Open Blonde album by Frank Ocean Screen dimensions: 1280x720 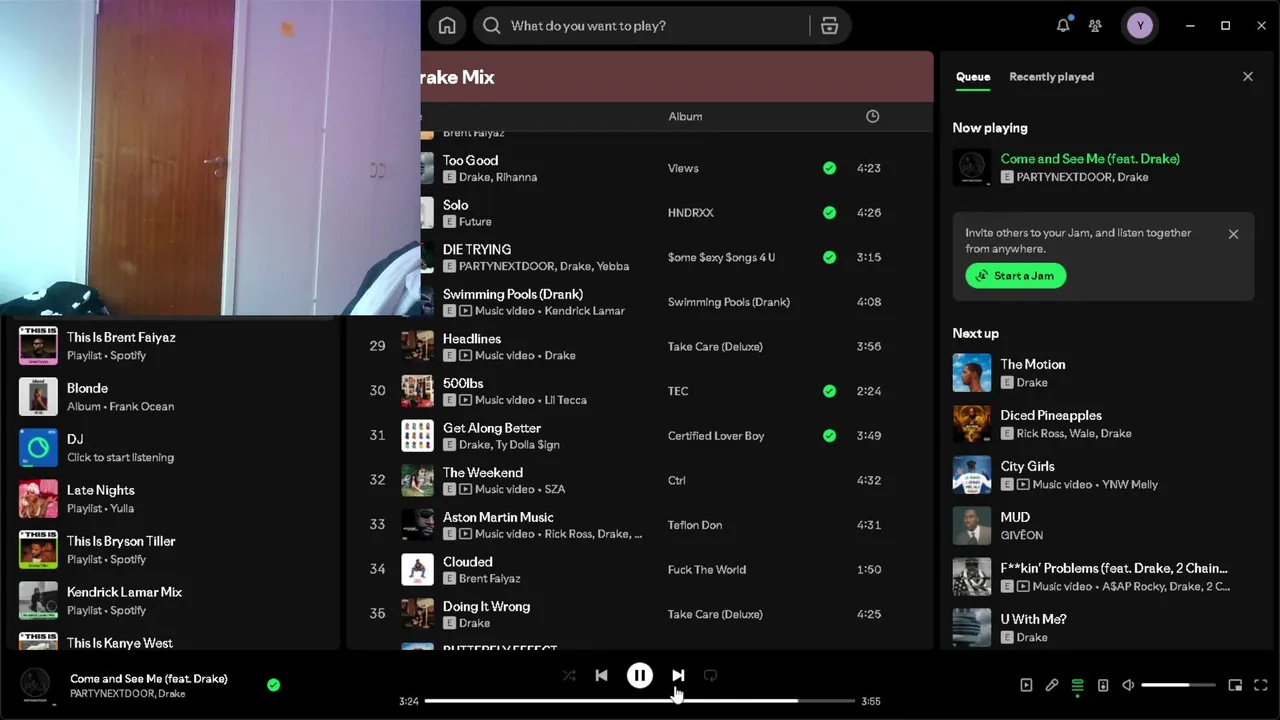[x=172, y=397]
